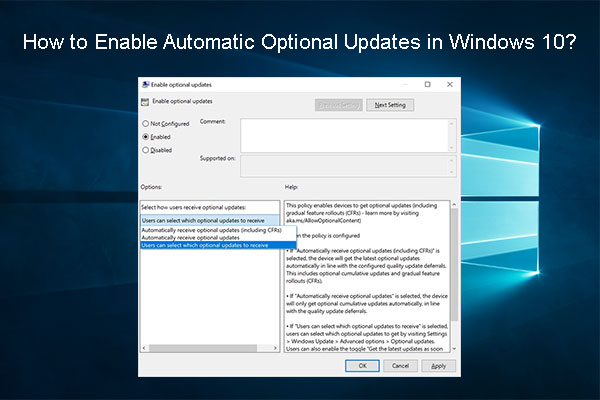This screenshot has height=400, width=600.
Task: Click OK to confirm the policy
Action: [362, 366]
